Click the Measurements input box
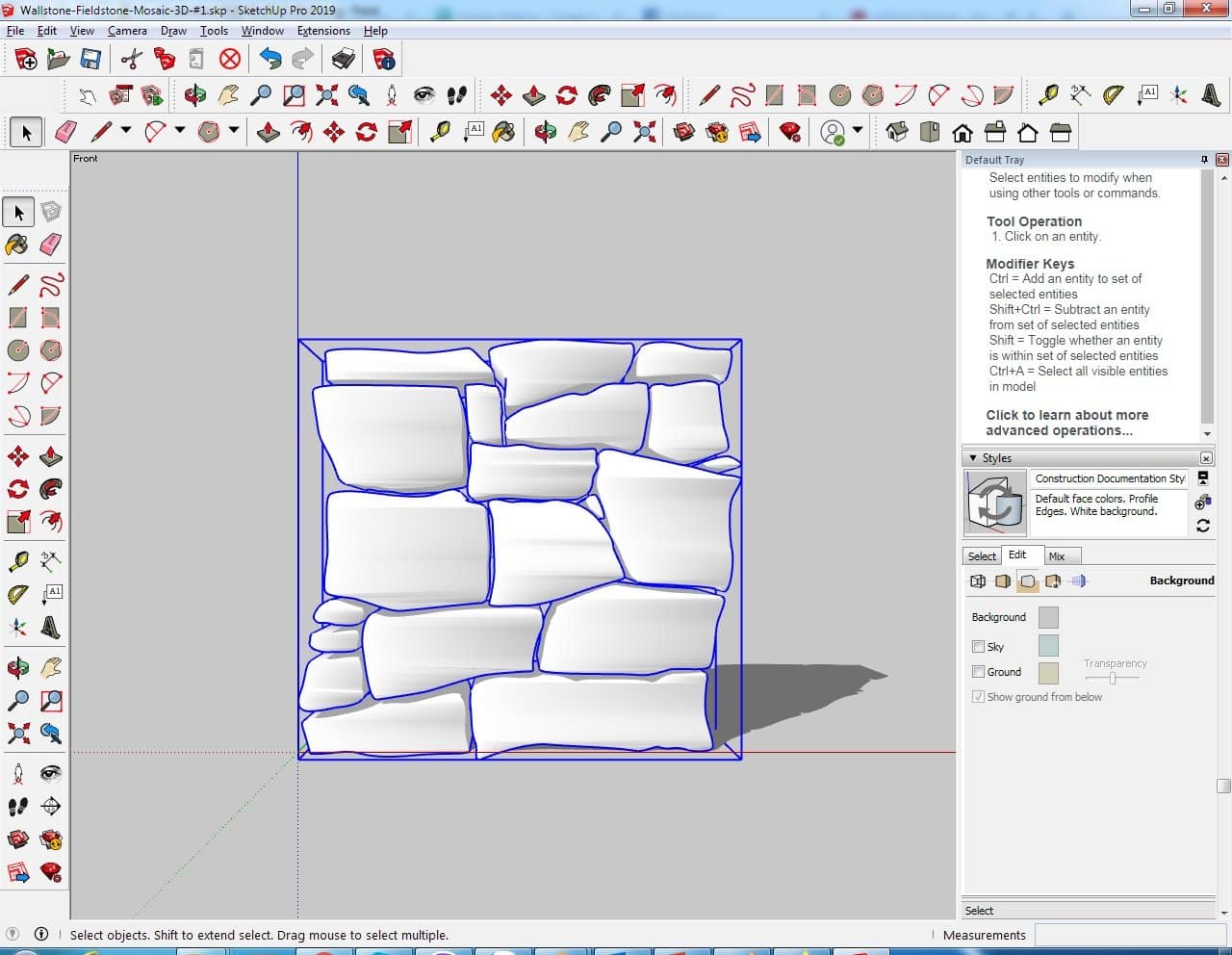 (1131, 935)
